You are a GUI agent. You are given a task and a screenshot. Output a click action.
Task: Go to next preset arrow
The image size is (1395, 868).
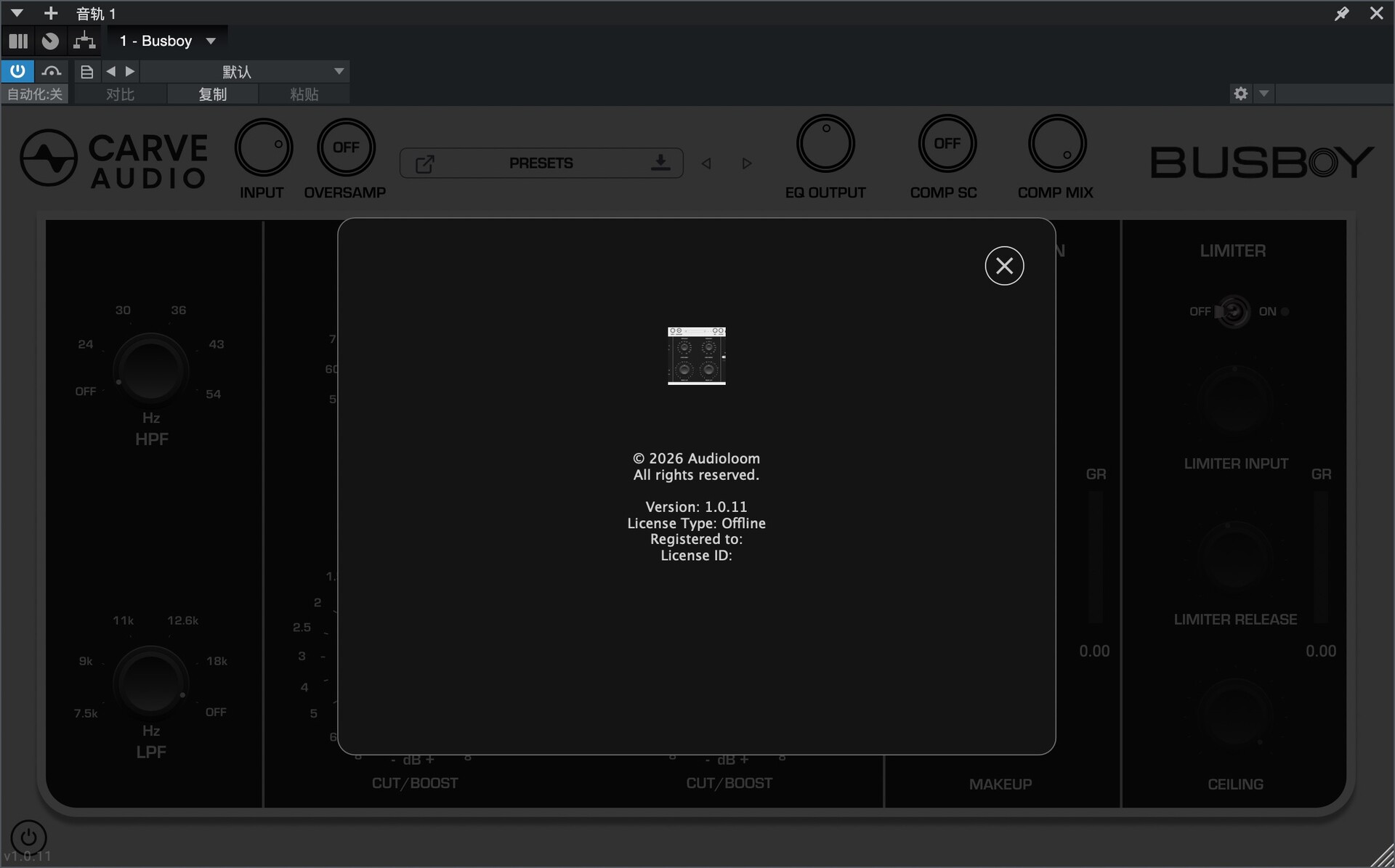click(746, 163)
